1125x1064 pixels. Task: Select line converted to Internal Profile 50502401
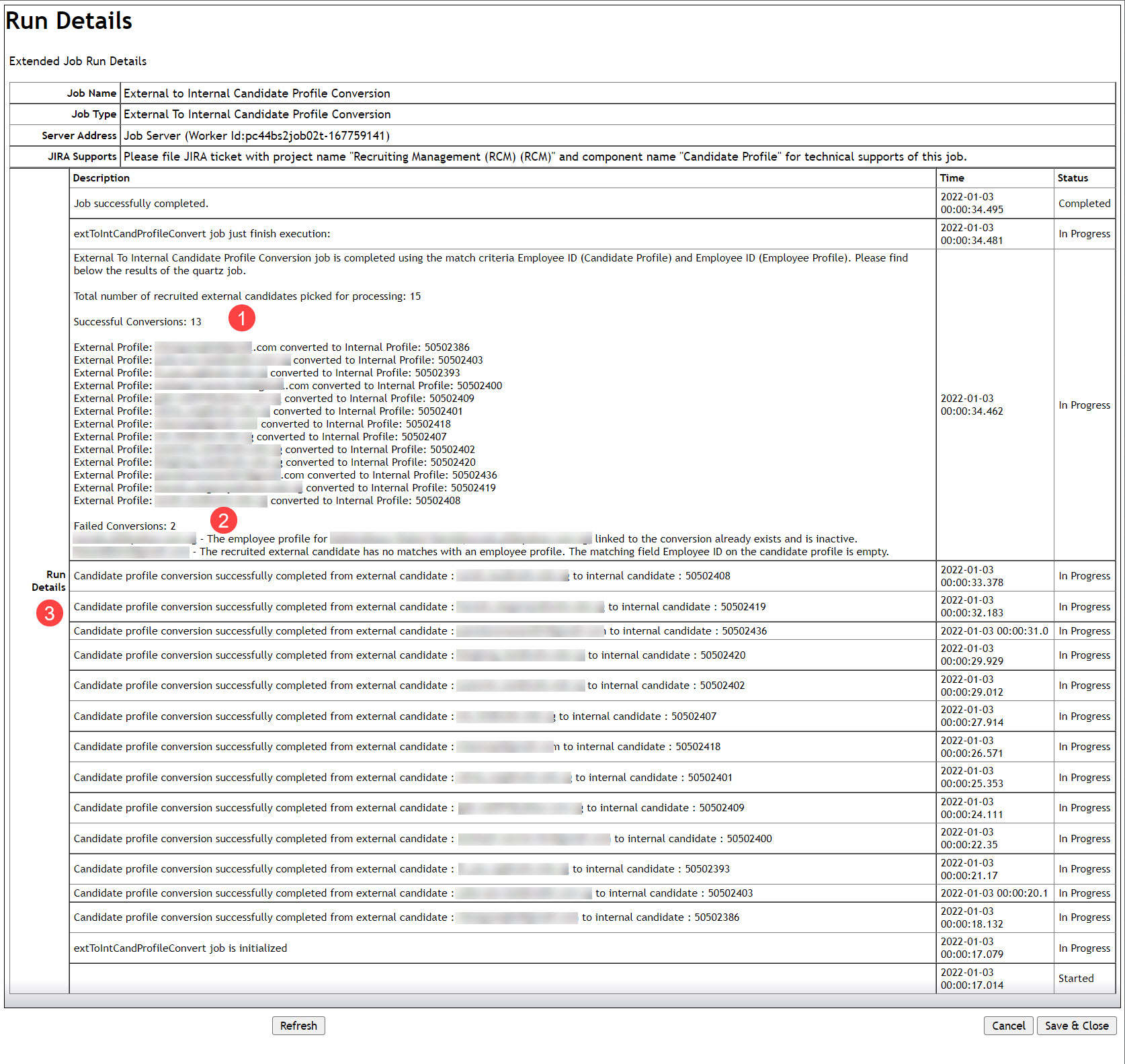pyautogui.click(x=268, y=411)
